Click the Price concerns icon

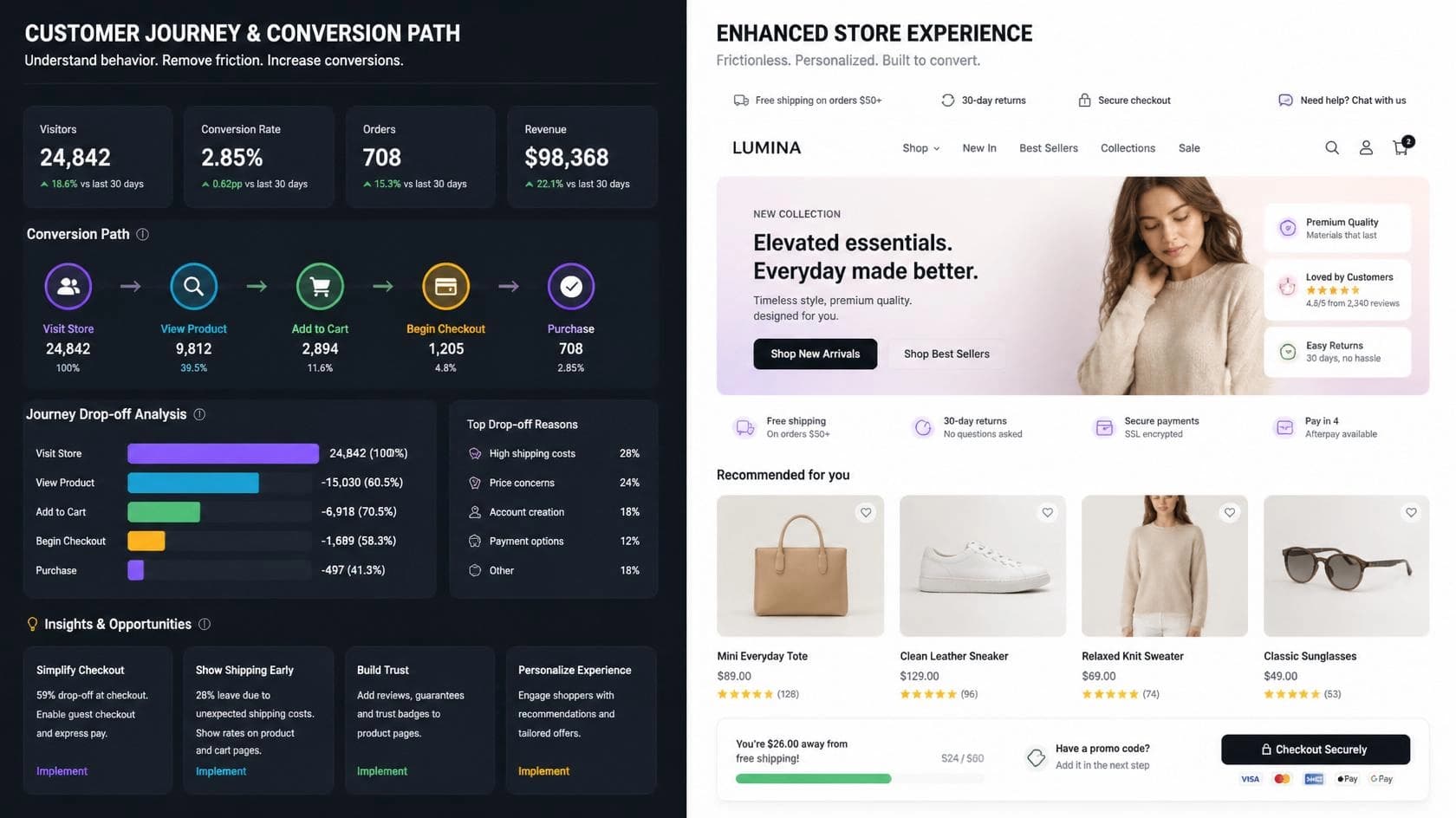[475, 483]
